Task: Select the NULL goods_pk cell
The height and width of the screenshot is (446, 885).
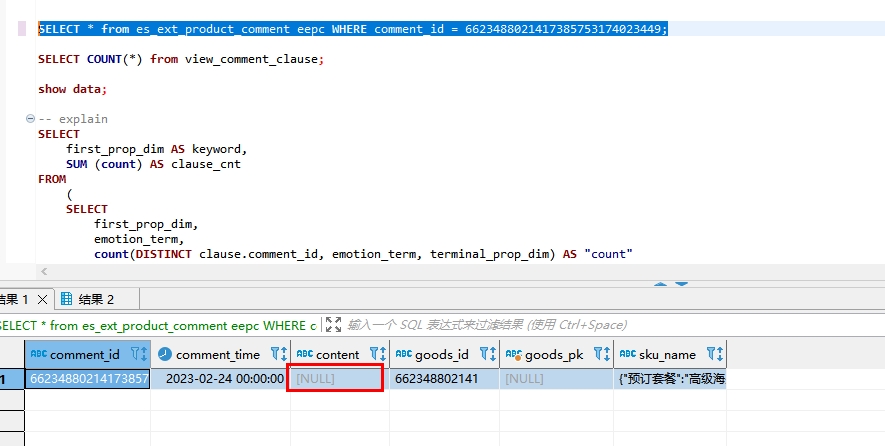Action: pos(557,379)
